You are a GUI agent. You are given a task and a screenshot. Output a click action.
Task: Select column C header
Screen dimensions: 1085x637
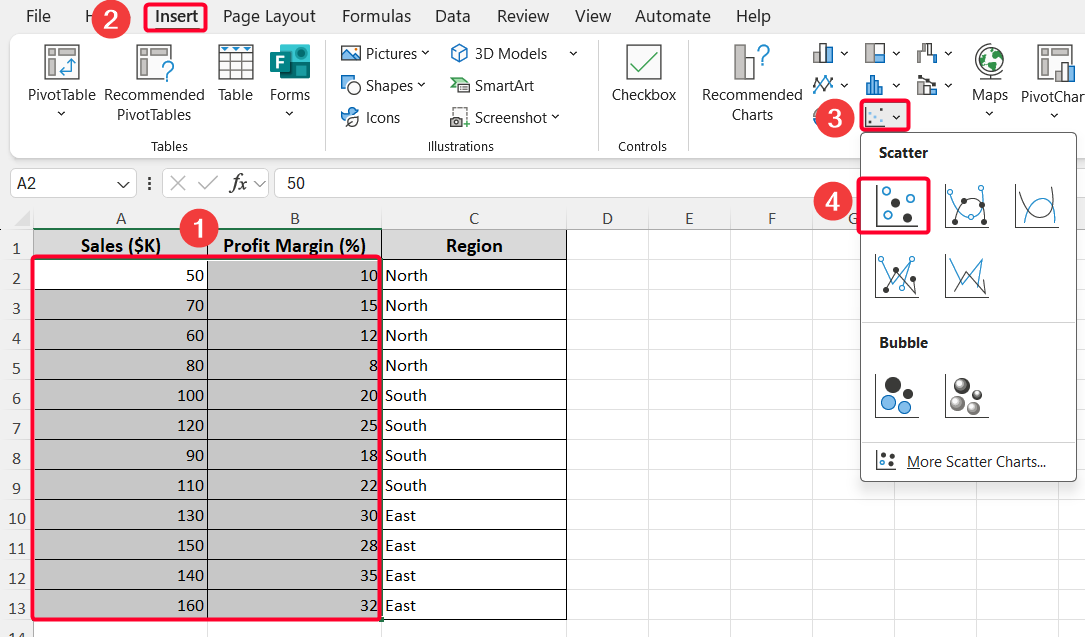click(x=473, y=218)
